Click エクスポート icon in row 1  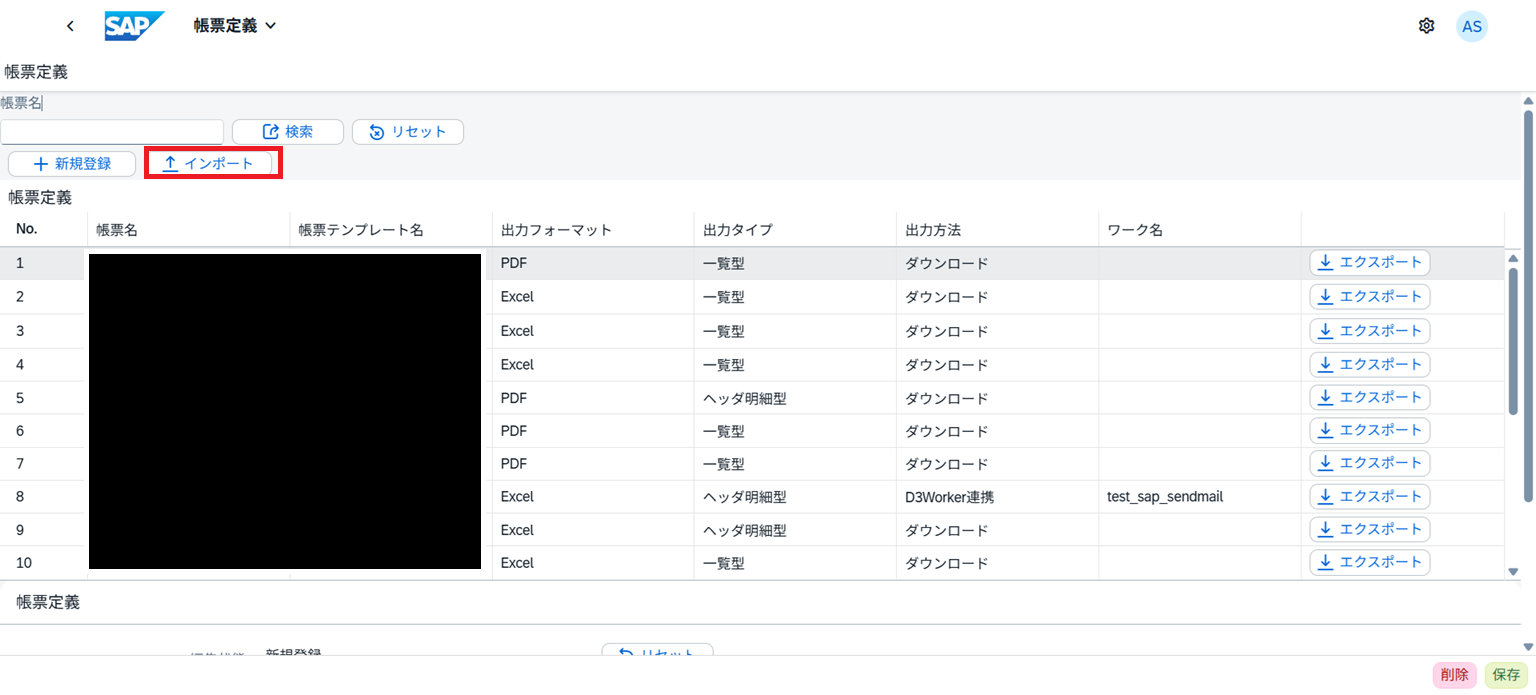point(1326,263)
